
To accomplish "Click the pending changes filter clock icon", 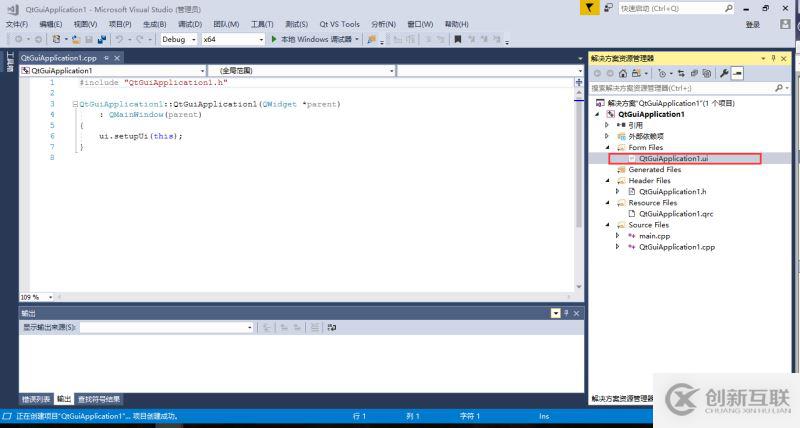I will pos(662,73).
